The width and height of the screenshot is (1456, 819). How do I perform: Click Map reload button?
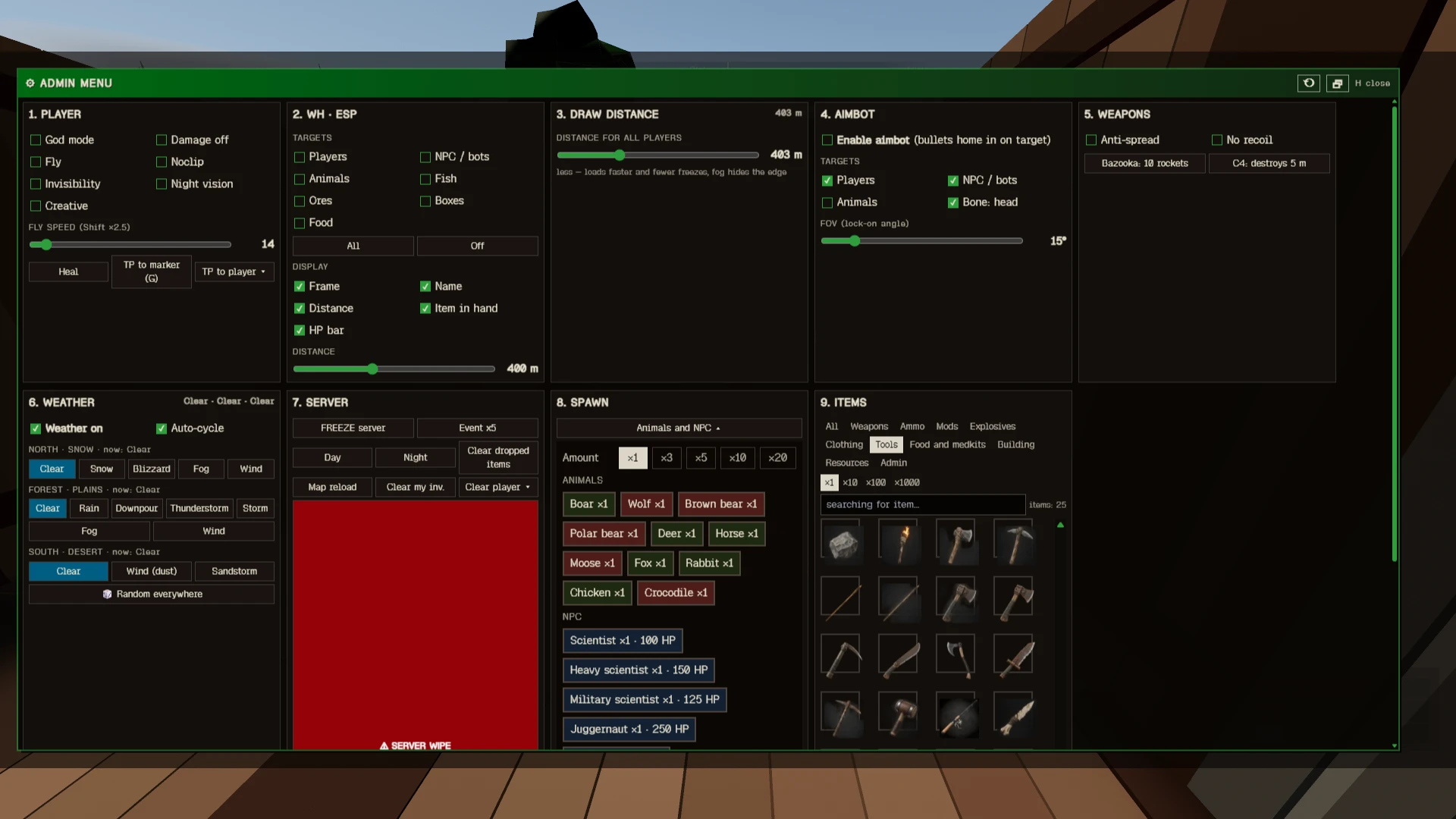(332, 487)
